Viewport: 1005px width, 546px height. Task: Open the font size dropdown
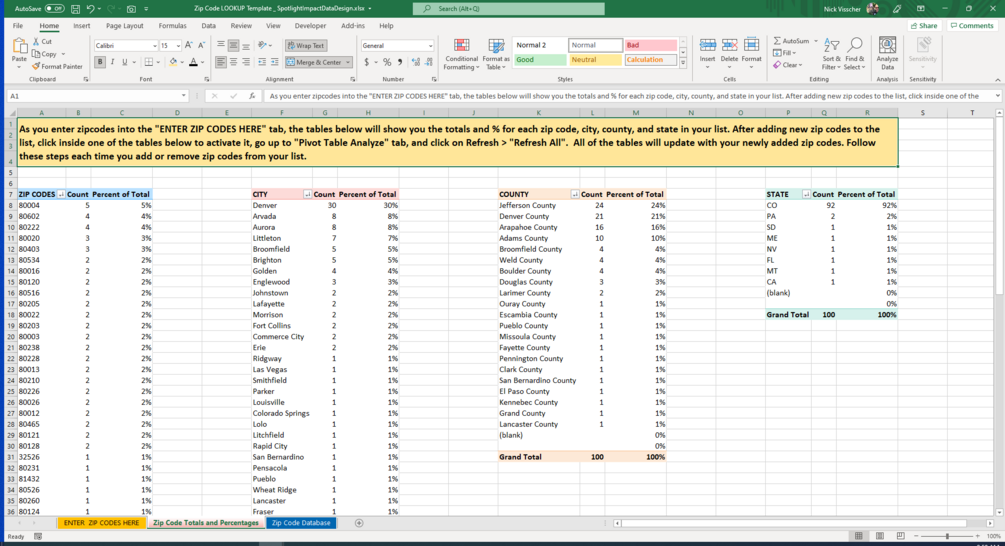[x=178, y=46]
